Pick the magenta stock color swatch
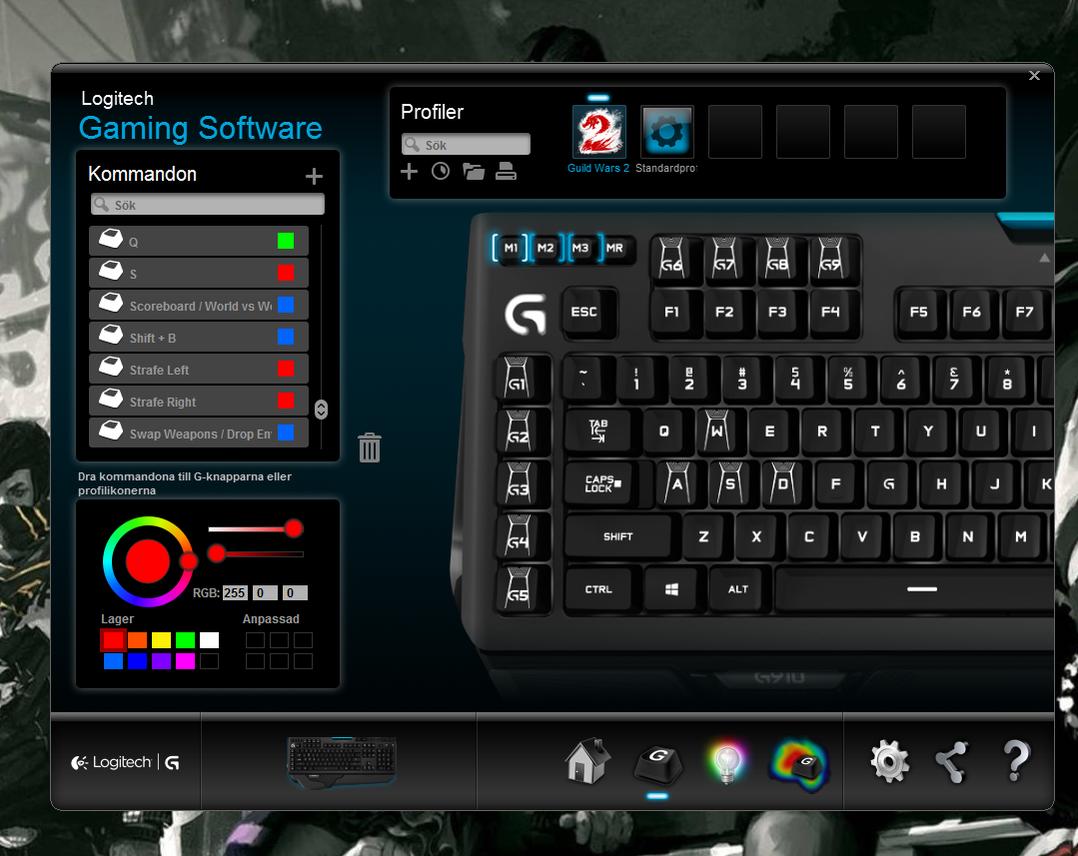Image resolution: width=1078 pixels, height=856 pixels. click(x=186, y=661)
